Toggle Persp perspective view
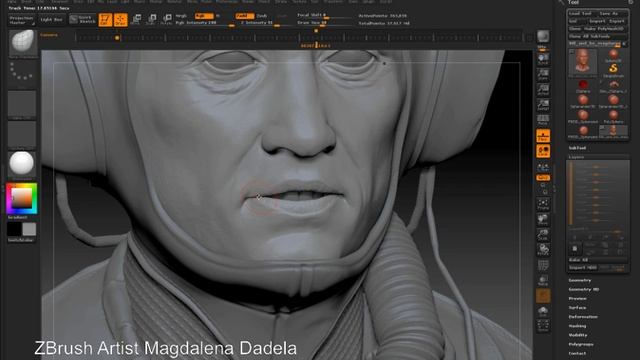640x360 pixels. point(543,120)
